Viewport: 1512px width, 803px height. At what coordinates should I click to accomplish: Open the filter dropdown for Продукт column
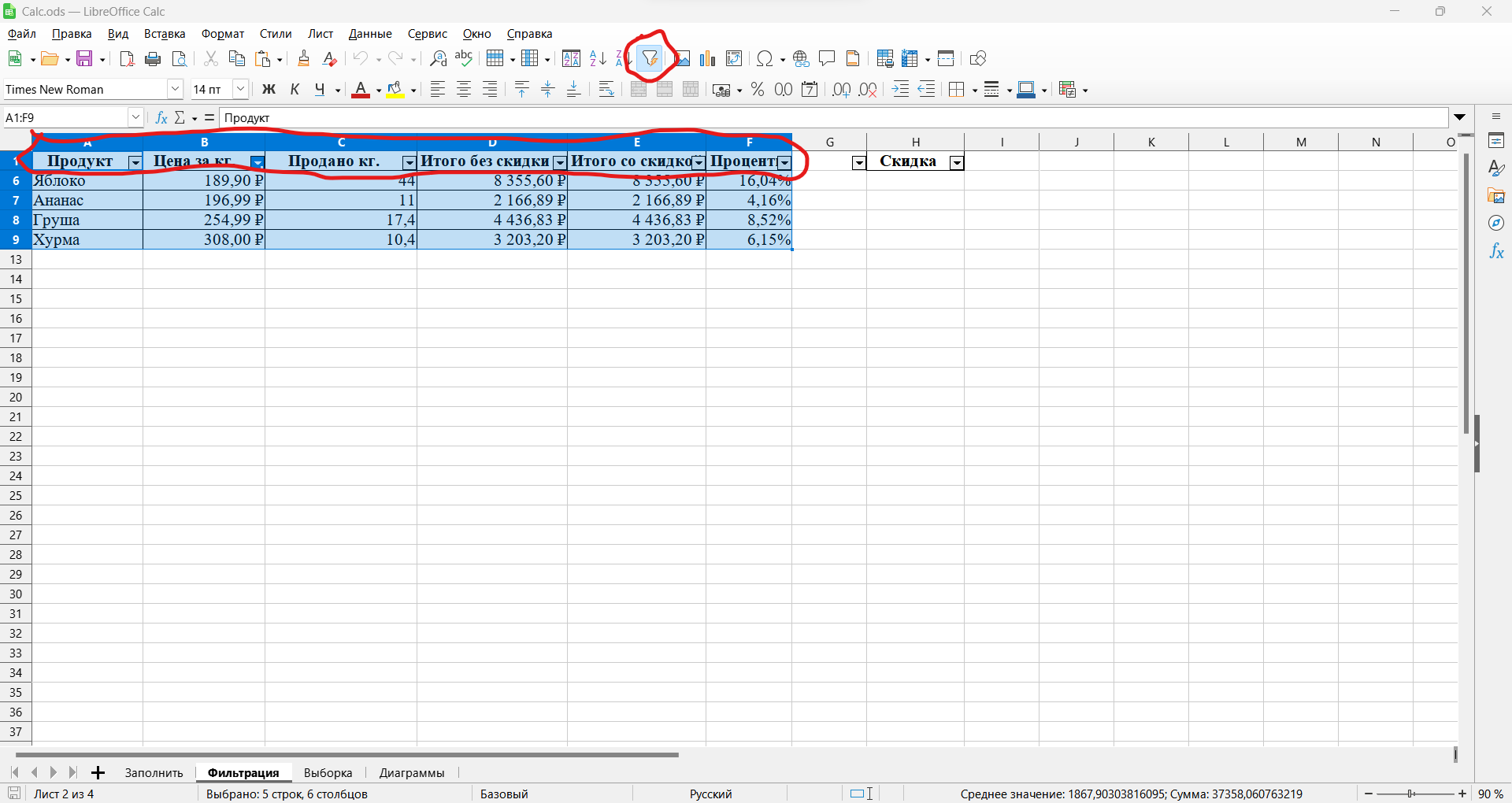tap(135, 162)
